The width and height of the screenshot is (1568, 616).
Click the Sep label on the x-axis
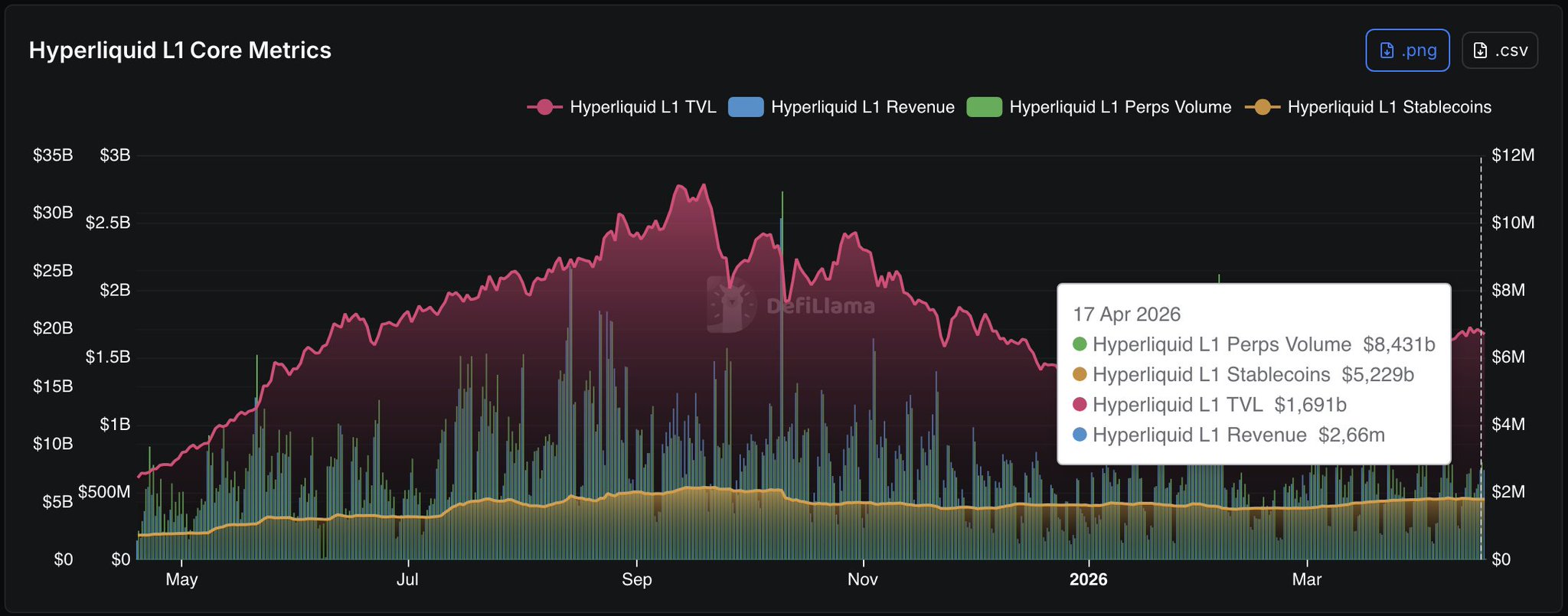(x=636, y=579)
